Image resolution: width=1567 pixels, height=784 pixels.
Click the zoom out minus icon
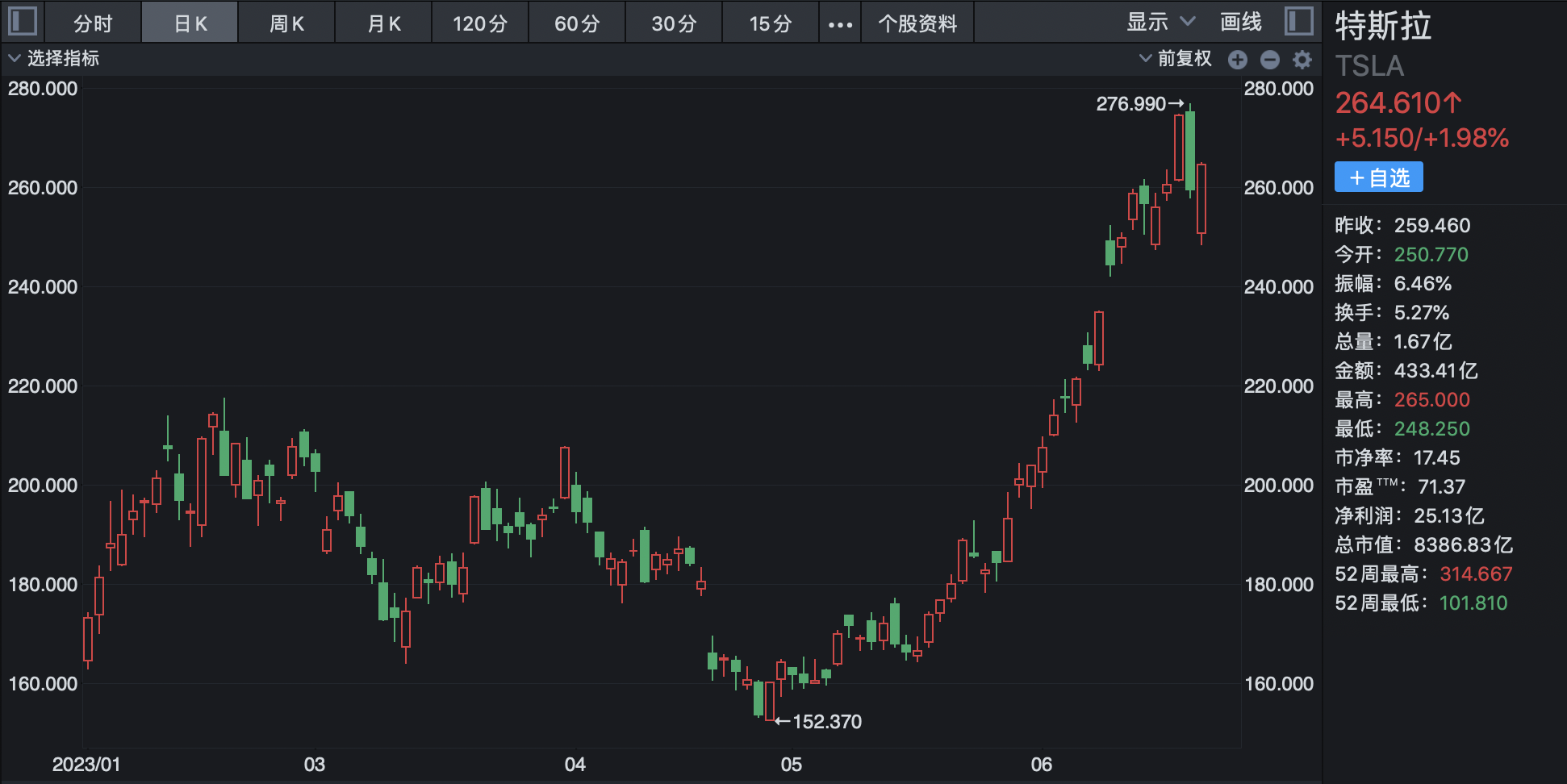(x=1269, y=59)
